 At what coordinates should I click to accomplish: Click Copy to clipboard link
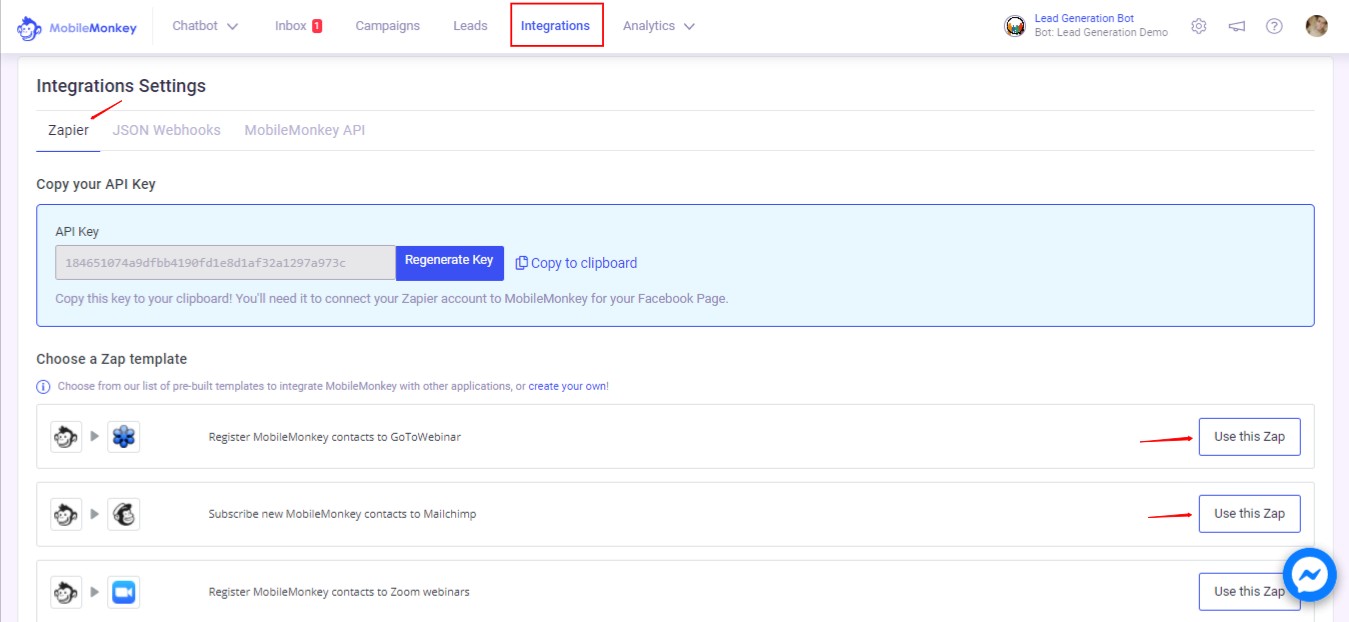point(576,263)
